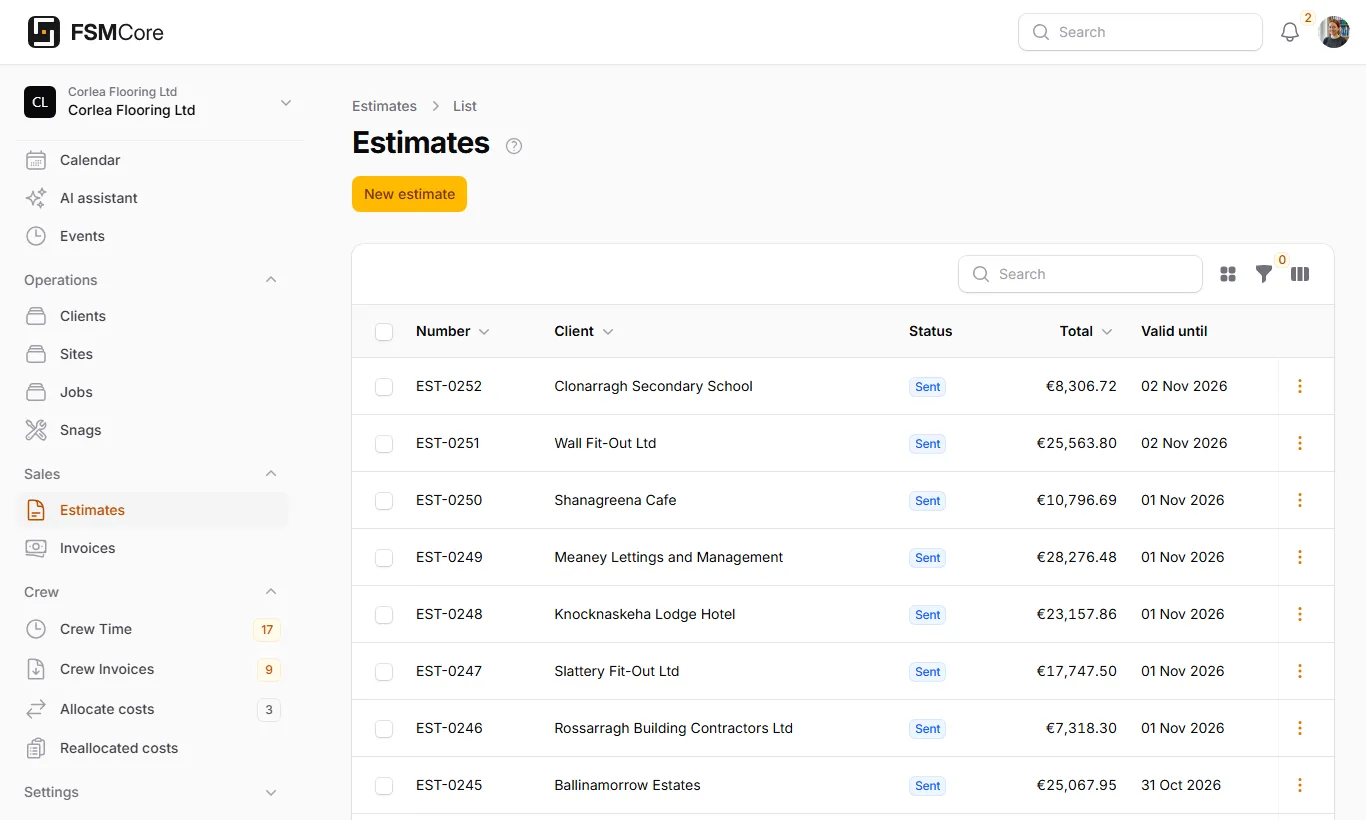
Task: Focus the estimates table Search field
Action: [x=1080, y=274]
